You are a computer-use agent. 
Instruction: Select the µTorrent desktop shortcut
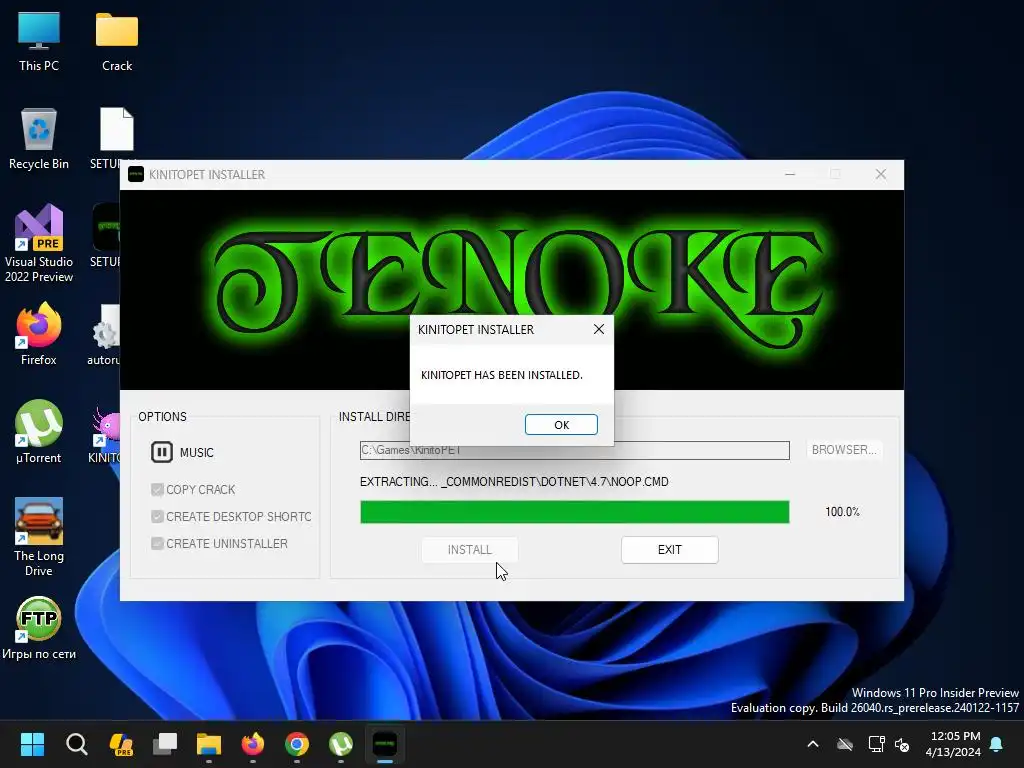pos(39,432)
